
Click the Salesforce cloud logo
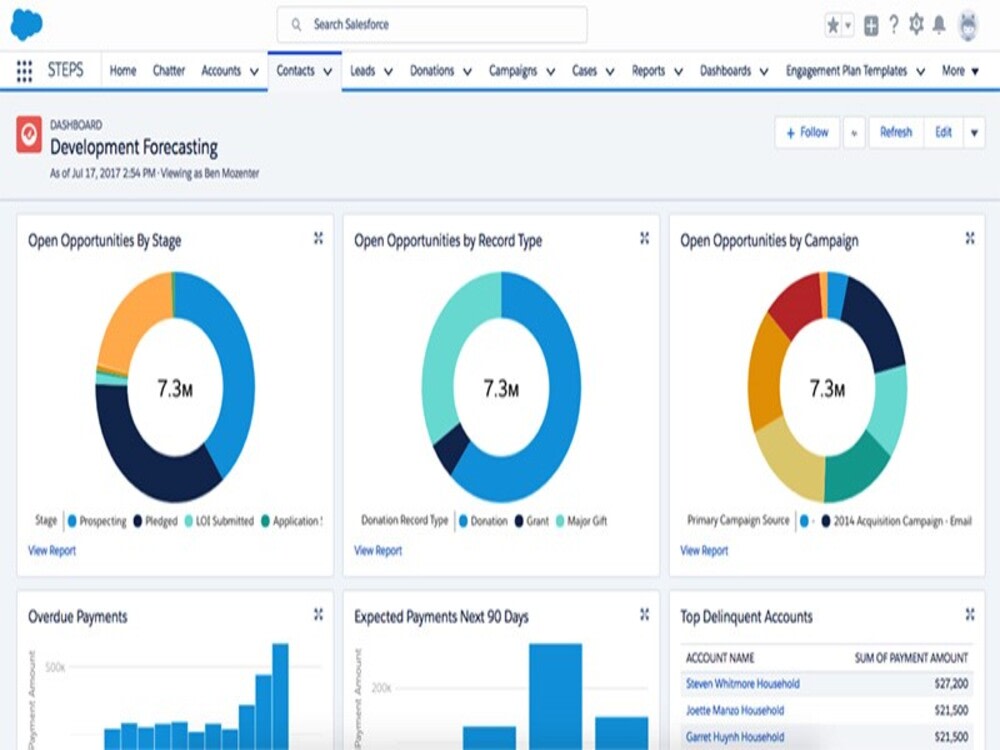click(x=26, y=22)
